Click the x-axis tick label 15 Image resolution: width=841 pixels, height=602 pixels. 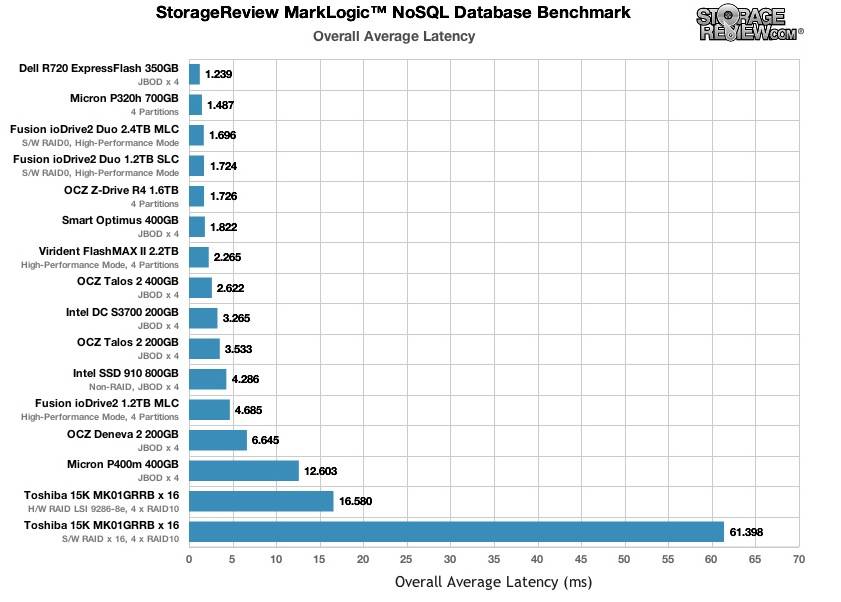pyautogui.click(x=320, y=559)
